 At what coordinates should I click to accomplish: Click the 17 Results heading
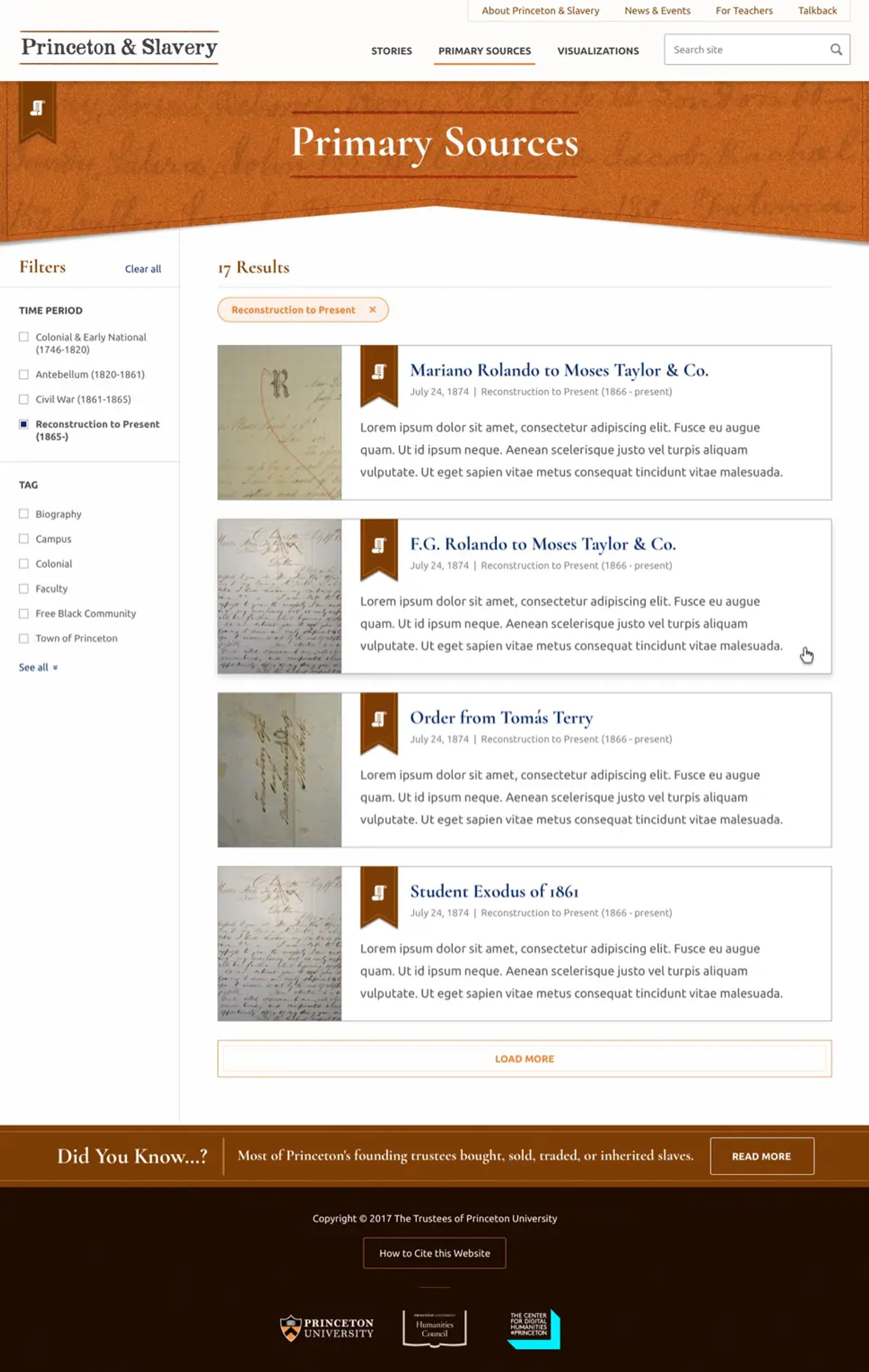[253, 268]
